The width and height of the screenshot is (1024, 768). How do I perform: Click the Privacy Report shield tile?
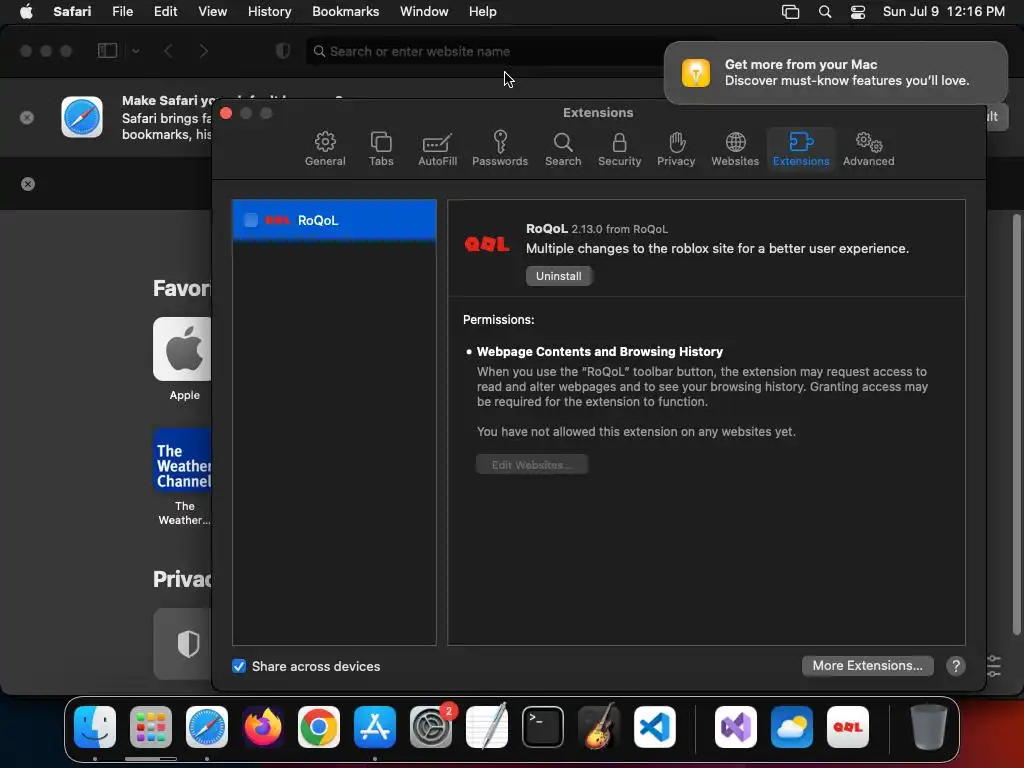tap(182, 644)
